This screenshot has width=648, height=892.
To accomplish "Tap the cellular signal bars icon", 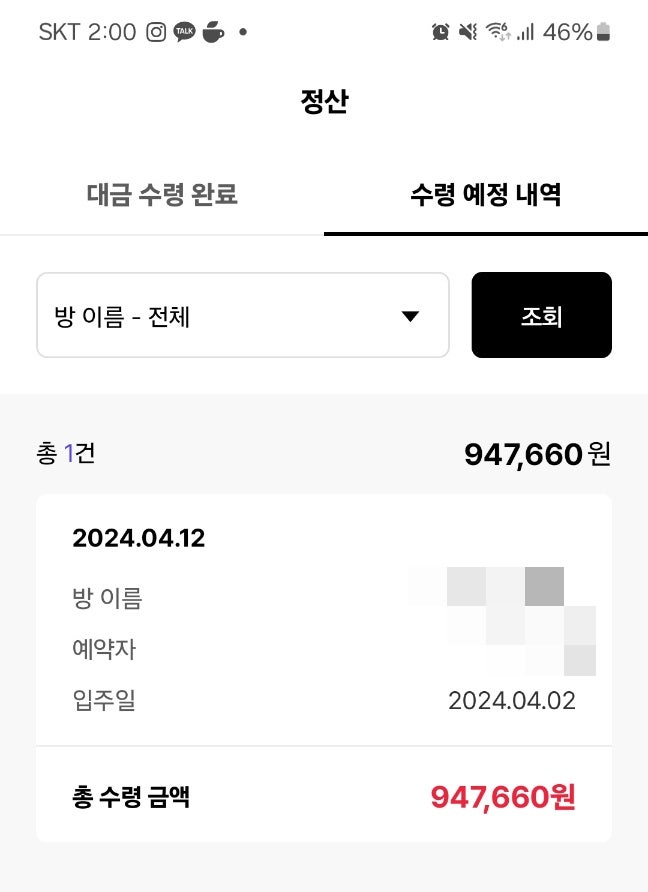I will pos(525,32).
